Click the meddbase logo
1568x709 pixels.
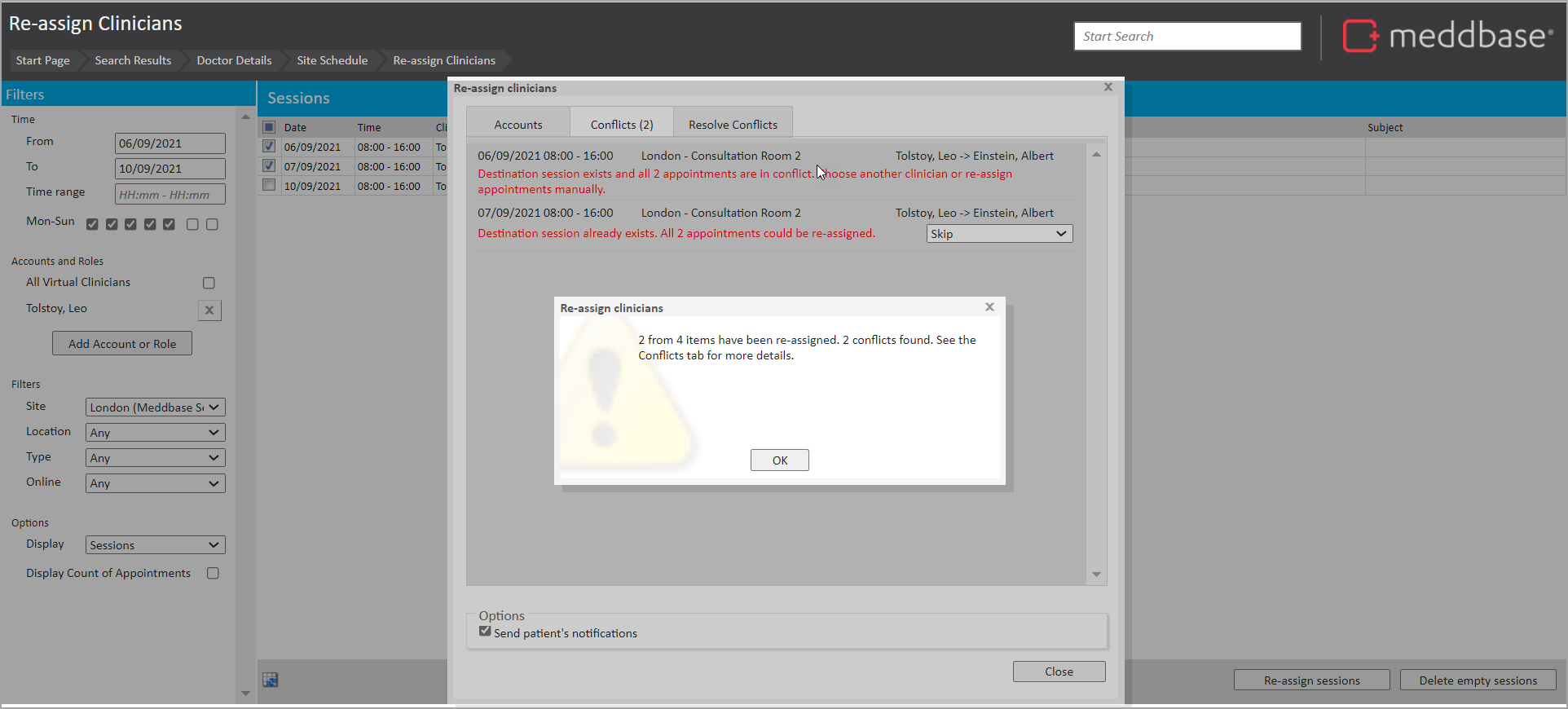pos(1447,37)
